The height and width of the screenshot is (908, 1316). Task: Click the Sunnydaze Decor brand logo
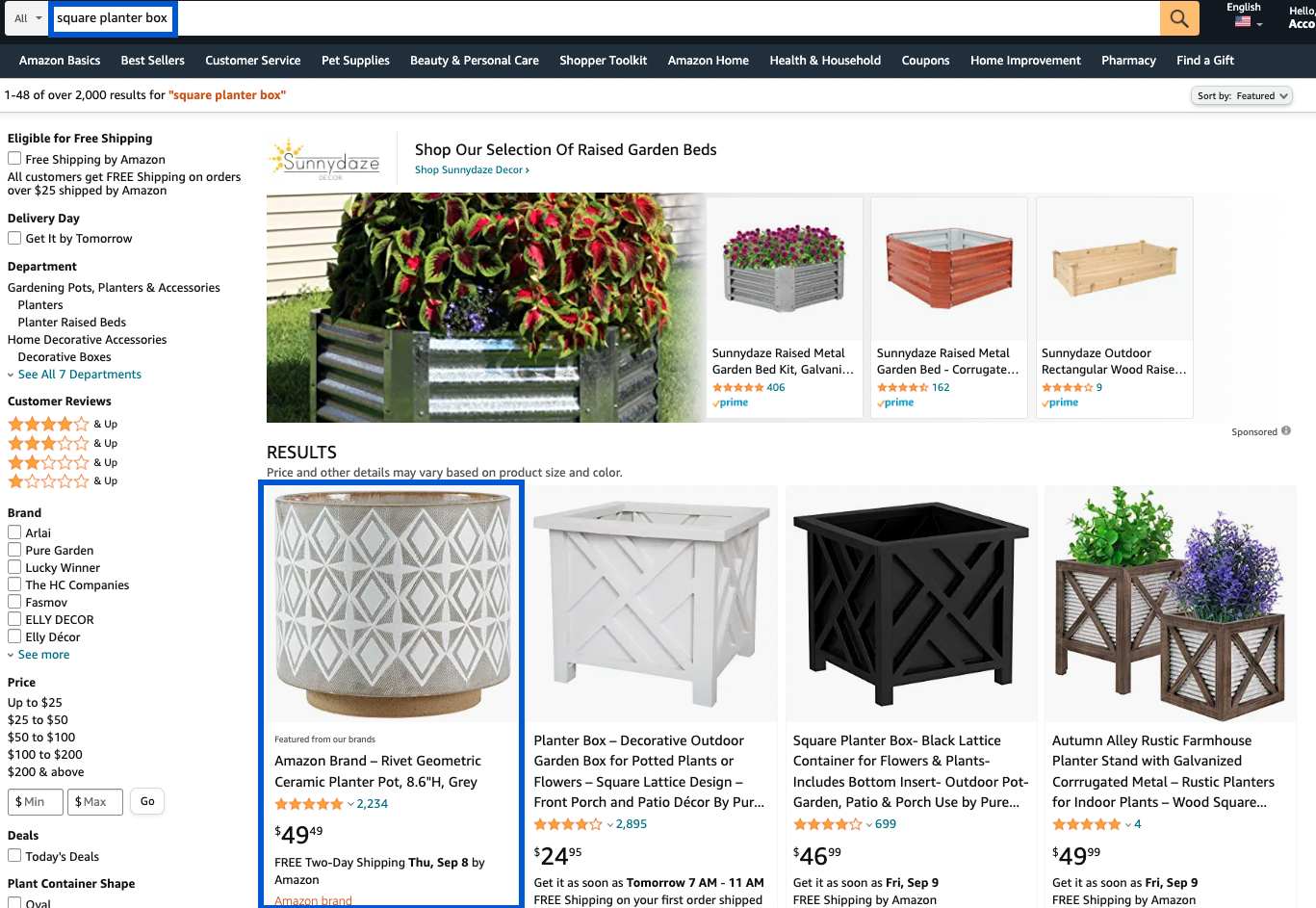pyautogui.click(x=324, y=160)
